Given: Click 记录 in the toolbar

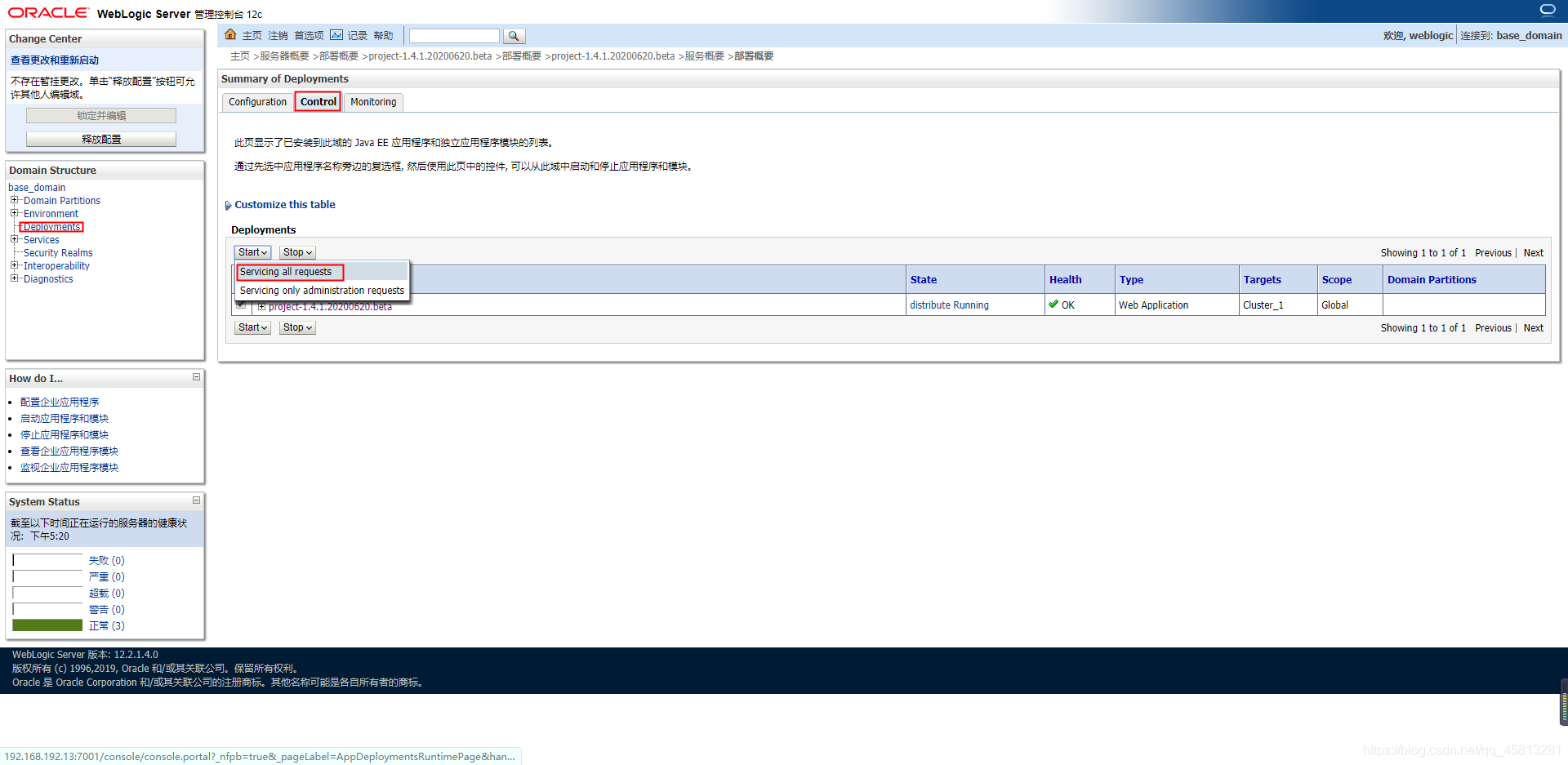Looking at the screenshot, I should pos(357,36).
